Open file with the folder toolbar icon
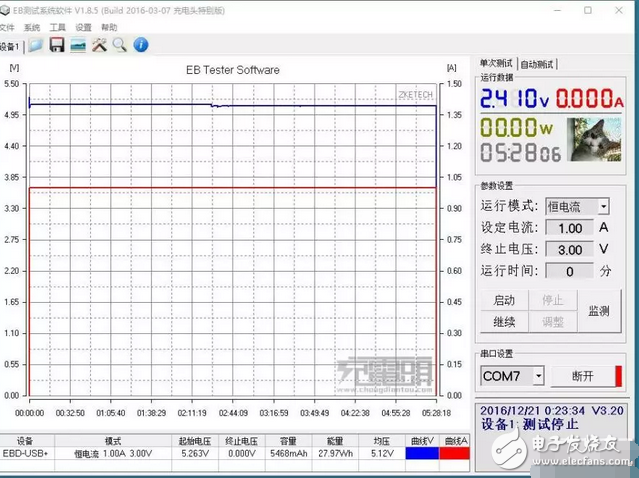 [x=36, y=45]
